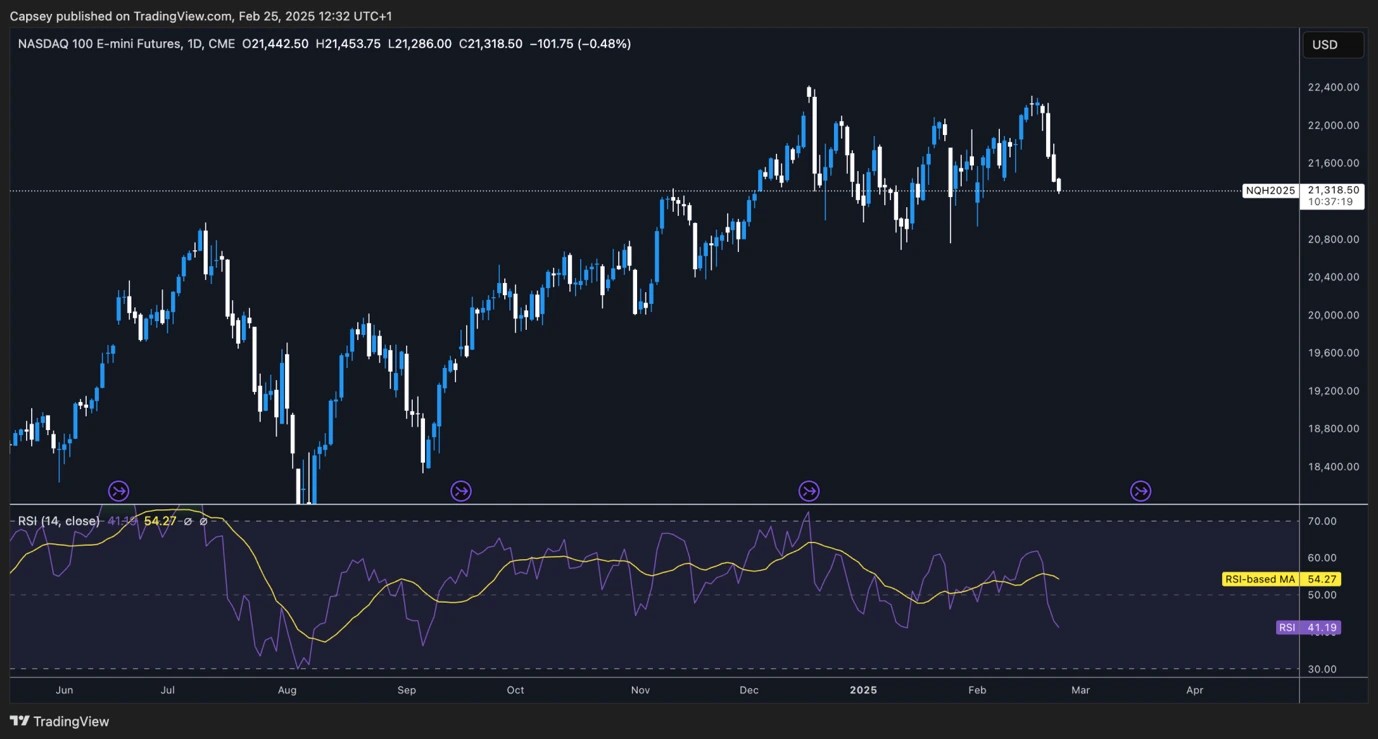Click the September circular arrow marker
The height and width of the screenshot is (739, 1378).
coord(461,491)
